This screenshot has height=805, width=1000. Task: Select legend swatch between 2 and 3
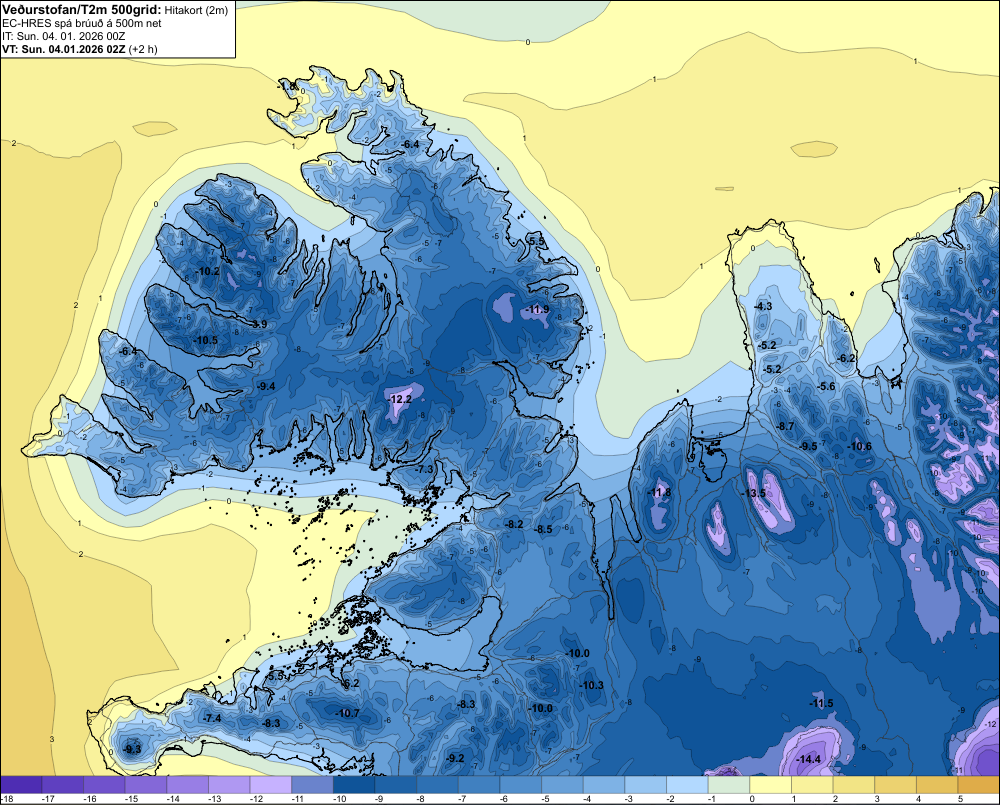[x=854, y=785]
